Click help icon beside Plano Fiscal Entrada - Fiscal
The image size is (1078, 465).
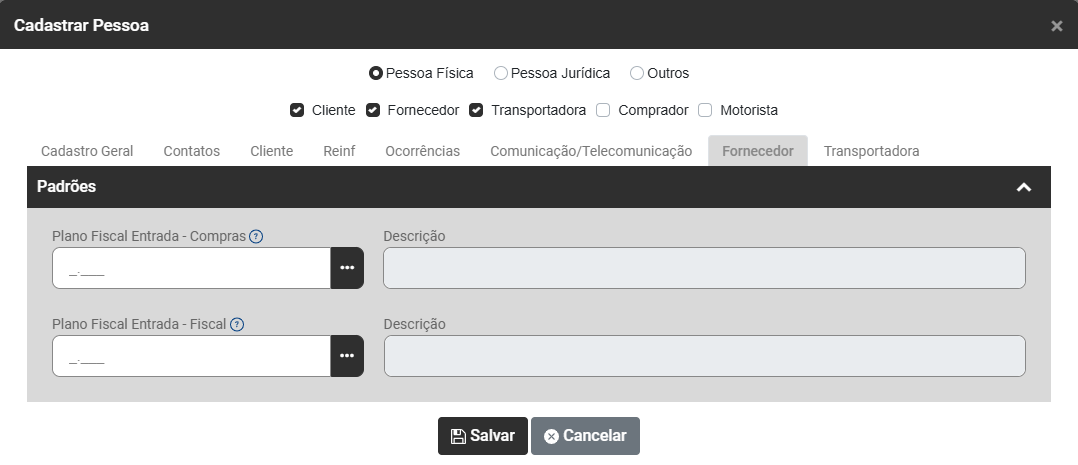click(237, 325)
